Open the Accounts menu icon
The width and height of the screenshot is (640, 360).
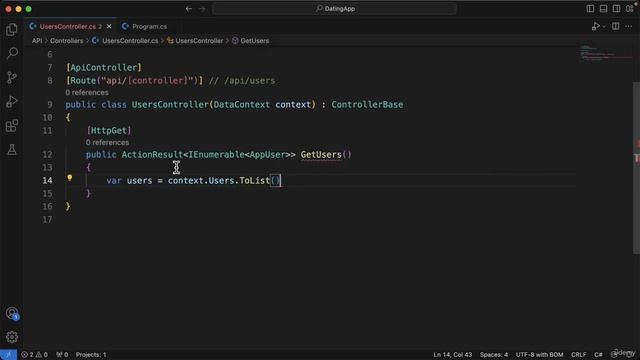click(12, 313)
